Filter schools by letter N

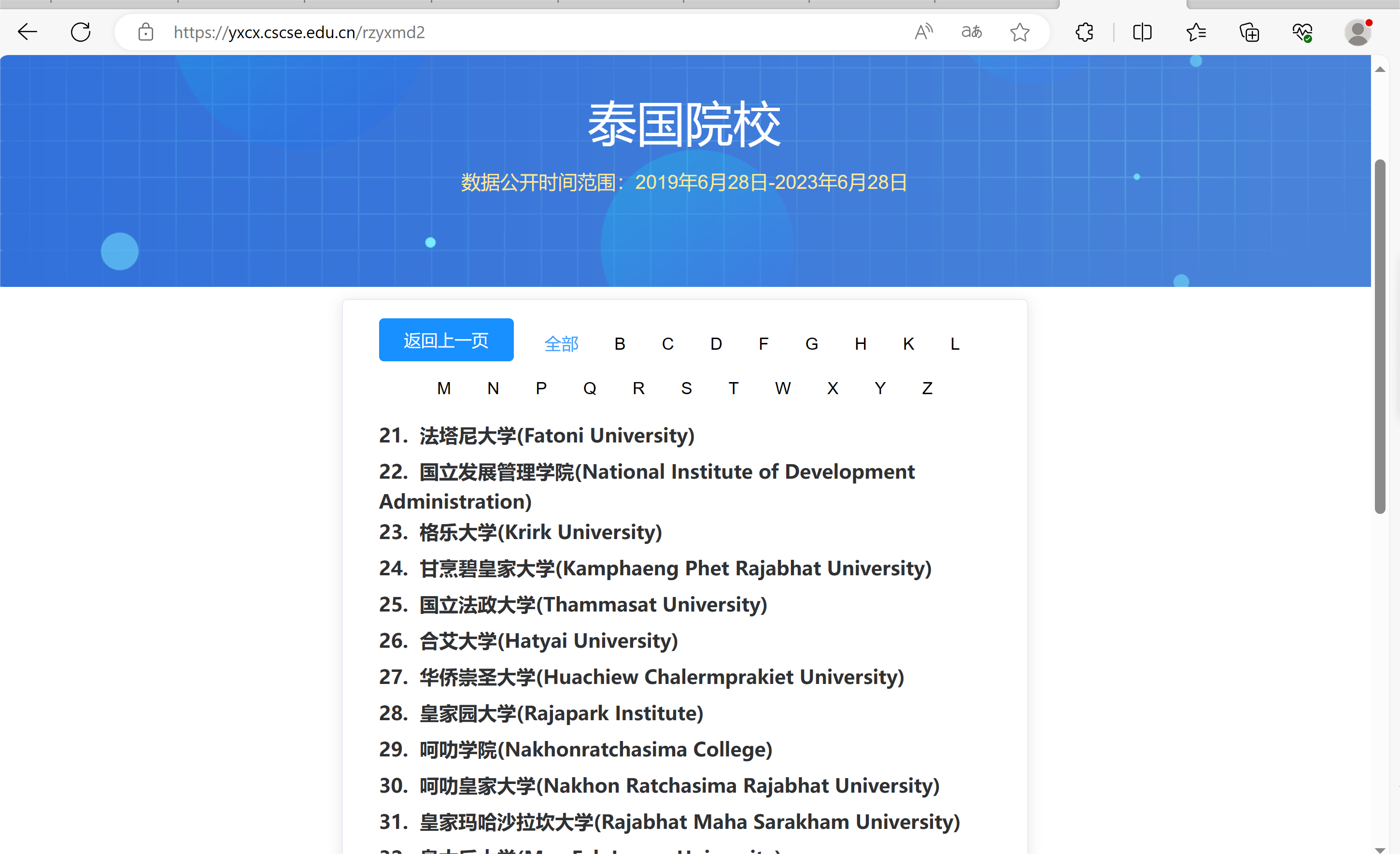pos(493,388)
